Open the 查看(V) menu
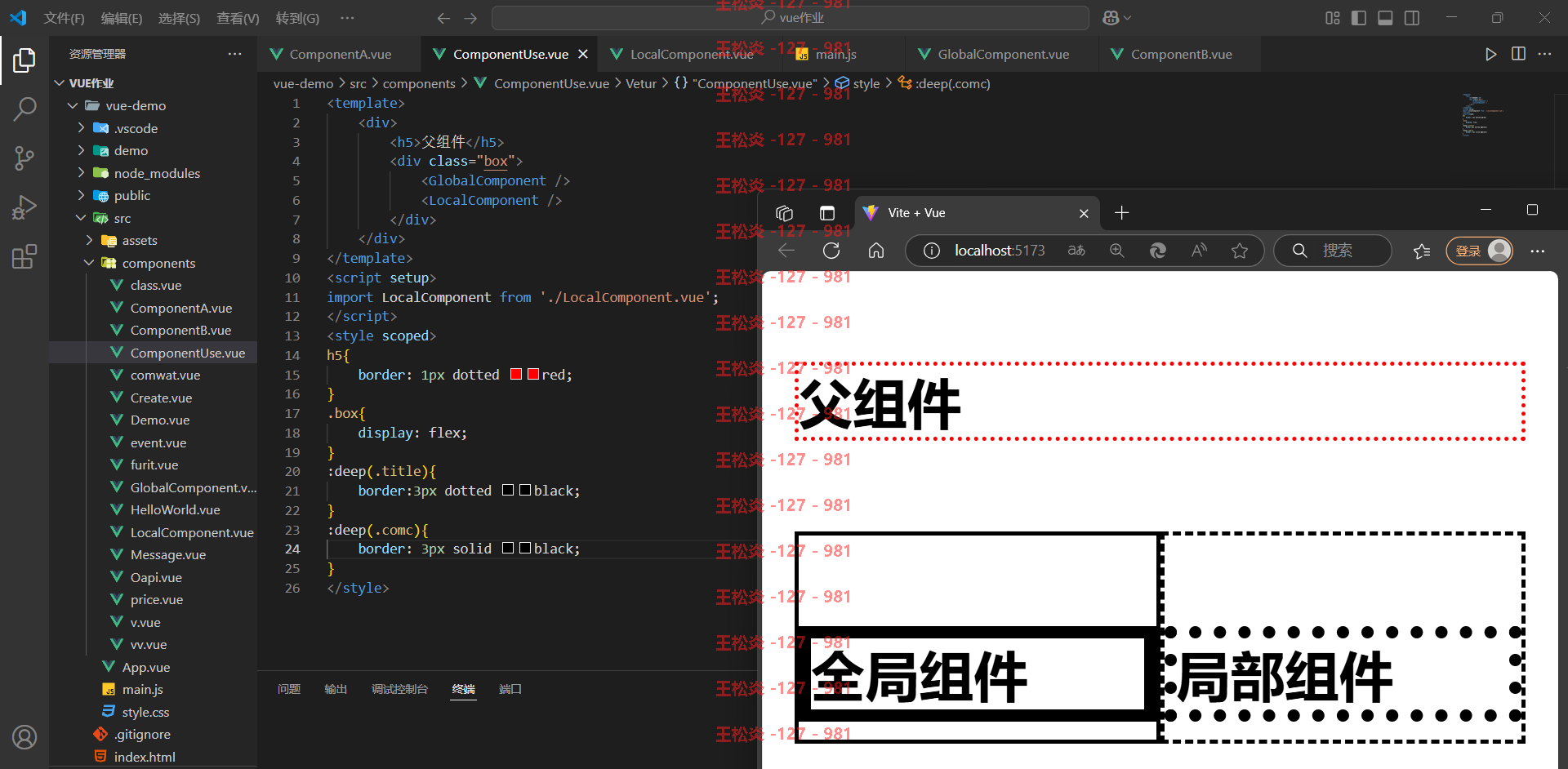Viewport: 1568px width, 769px height. pos(238,18)
